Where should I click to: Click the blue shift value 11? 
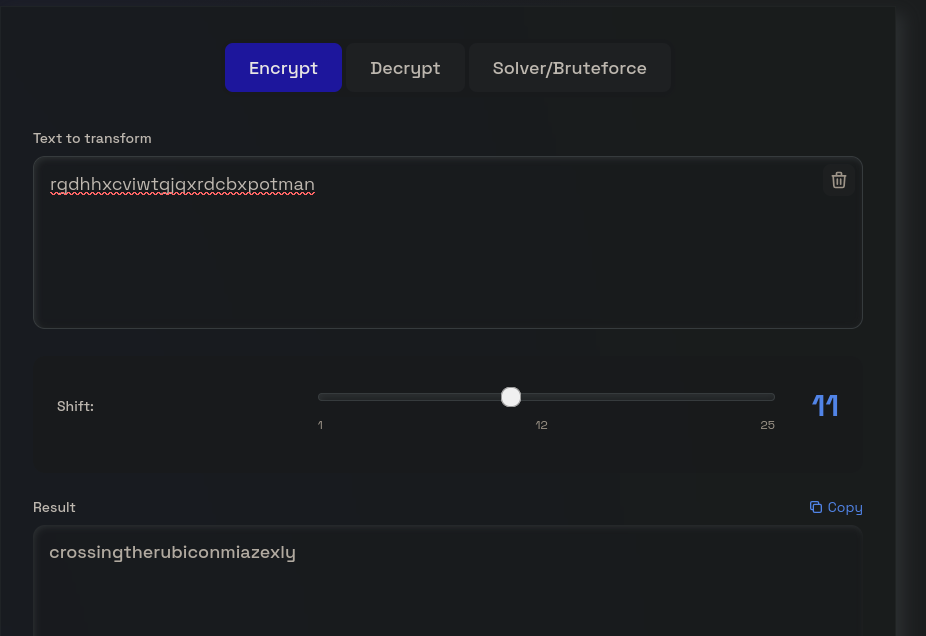tap(825, 406)
